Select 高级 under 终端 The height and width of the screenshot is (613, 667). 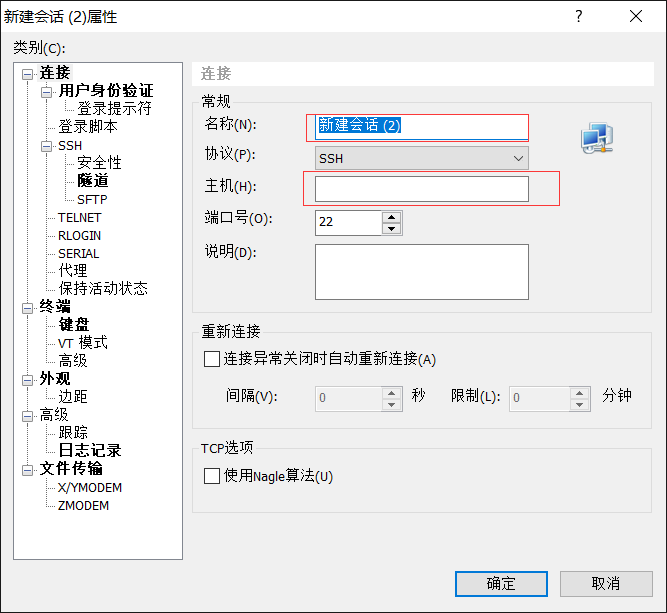point(73,361)
